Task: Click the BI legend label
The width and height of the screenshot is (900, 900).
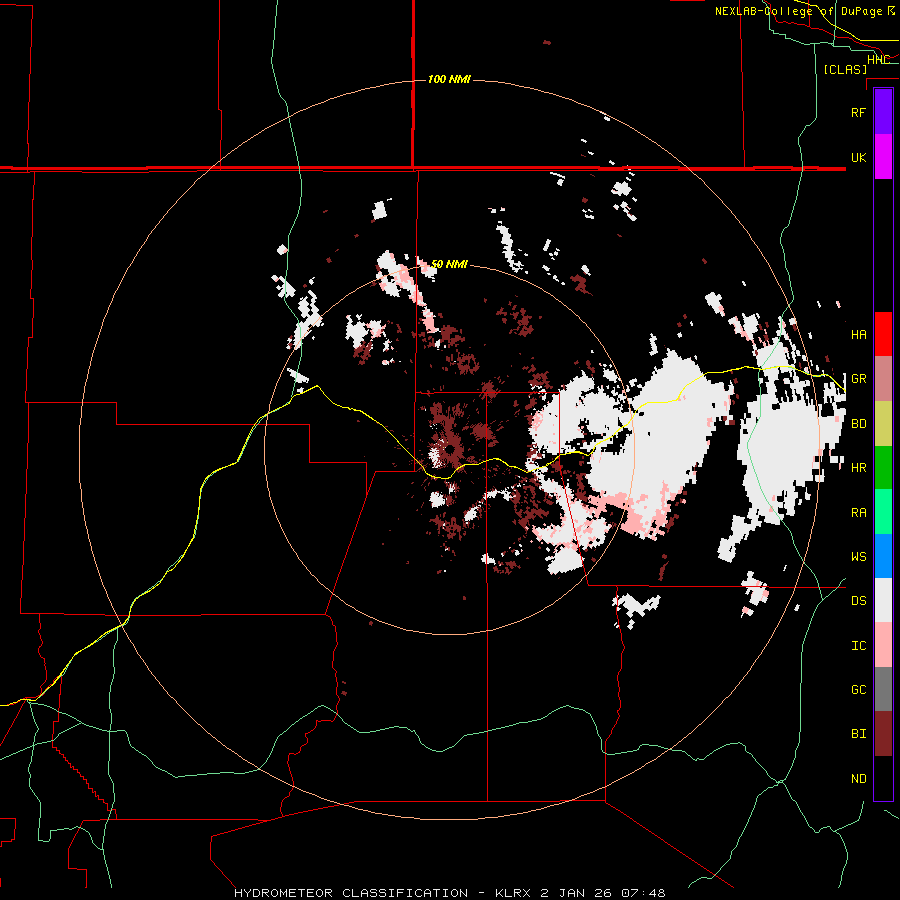Action: (x=858, y=734)
